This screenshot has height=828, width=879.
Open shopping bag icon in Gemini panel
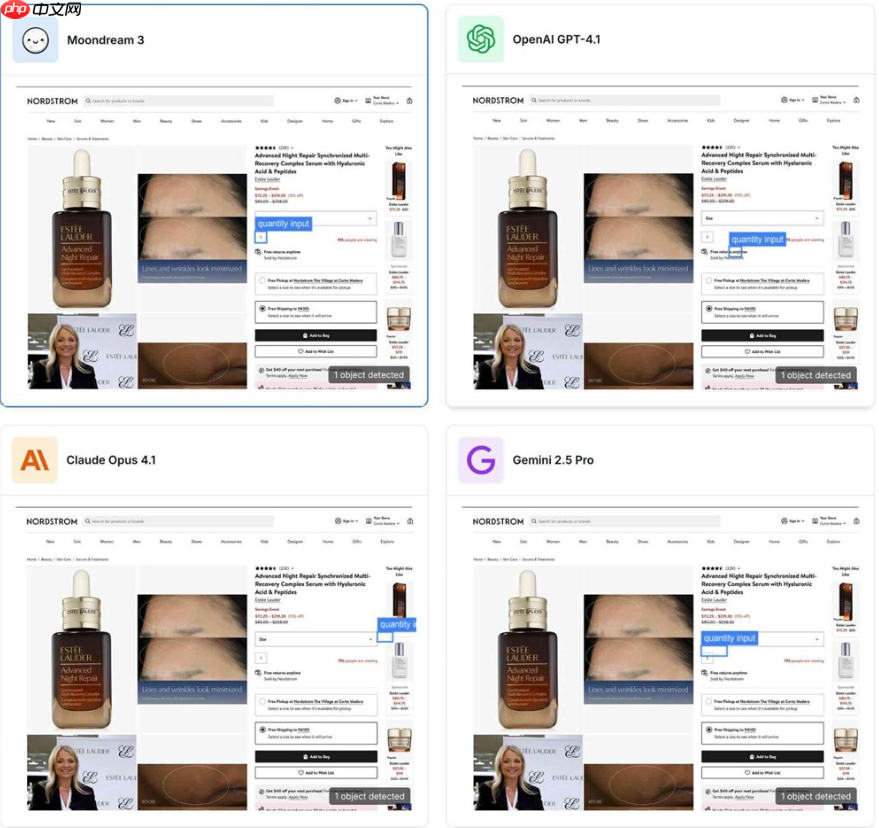click(856, 521)
